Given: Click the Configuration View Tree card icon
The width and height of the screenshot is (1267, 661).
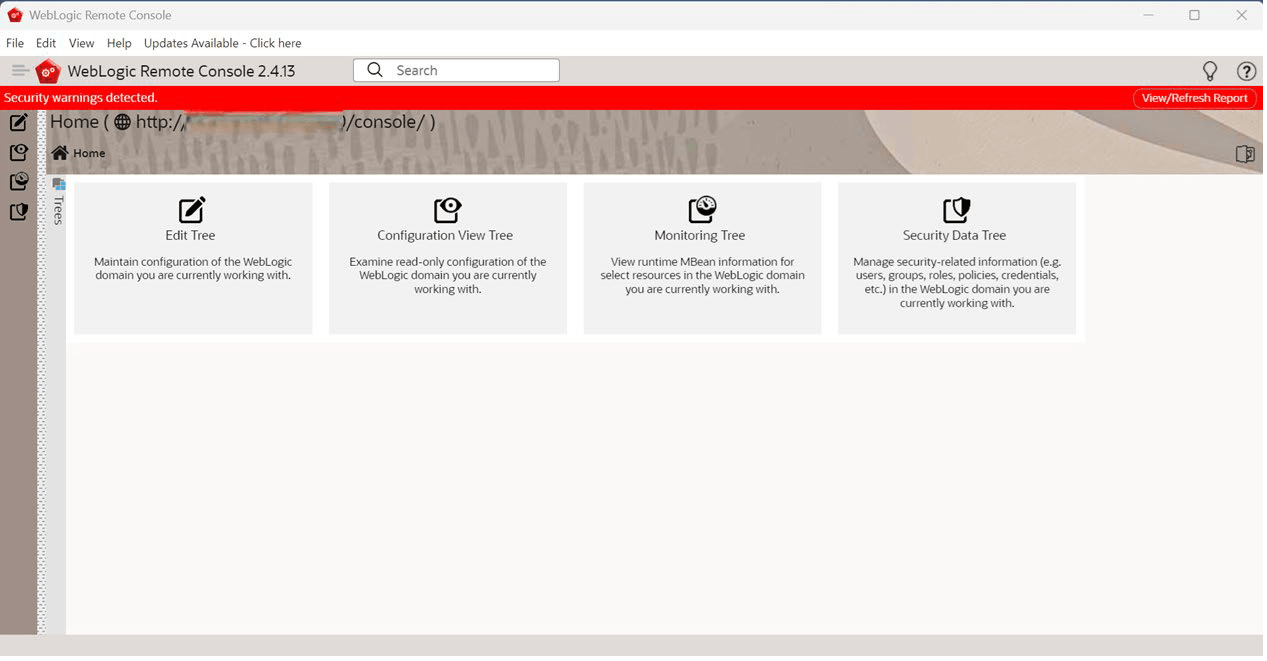Looking at the screenshot, I should coord(447,210).
